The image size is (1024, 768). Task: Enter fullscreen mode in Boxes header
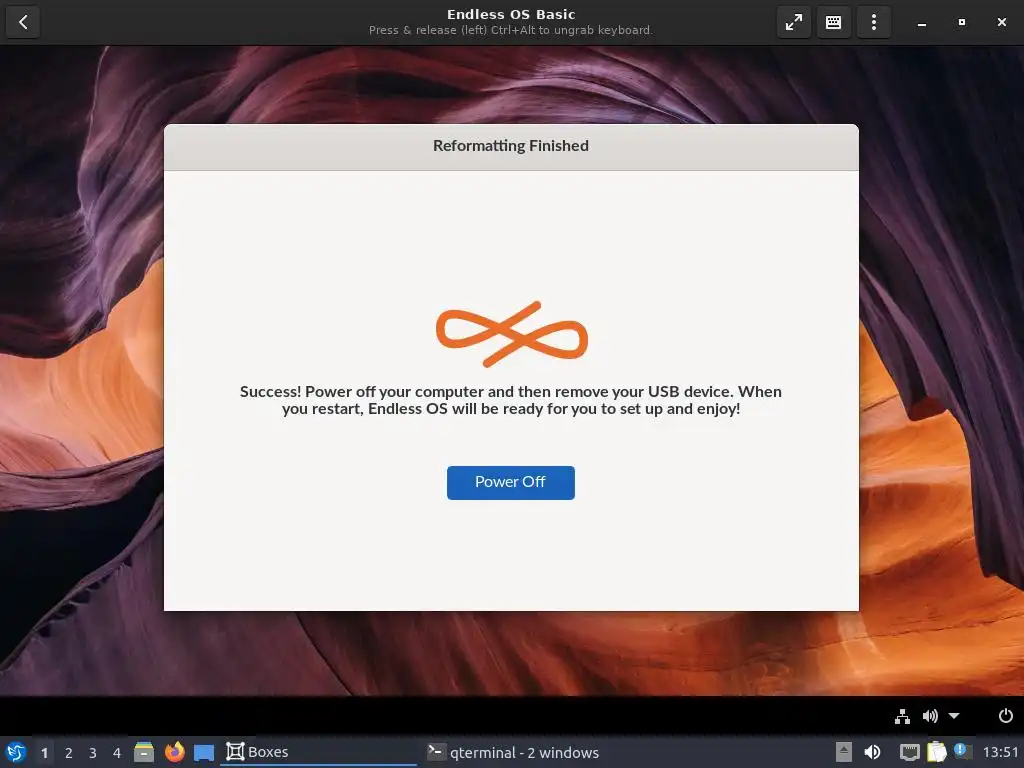coord(793,22)
